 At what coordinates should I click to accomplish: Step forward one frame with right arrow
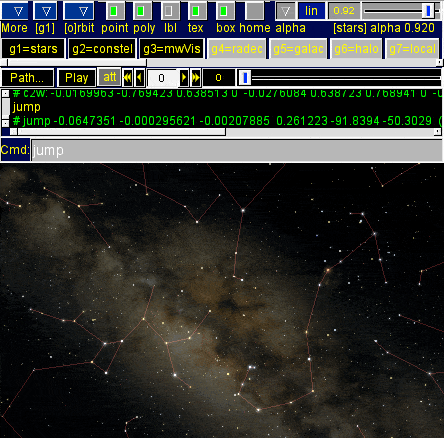click(x=184, y=78)
